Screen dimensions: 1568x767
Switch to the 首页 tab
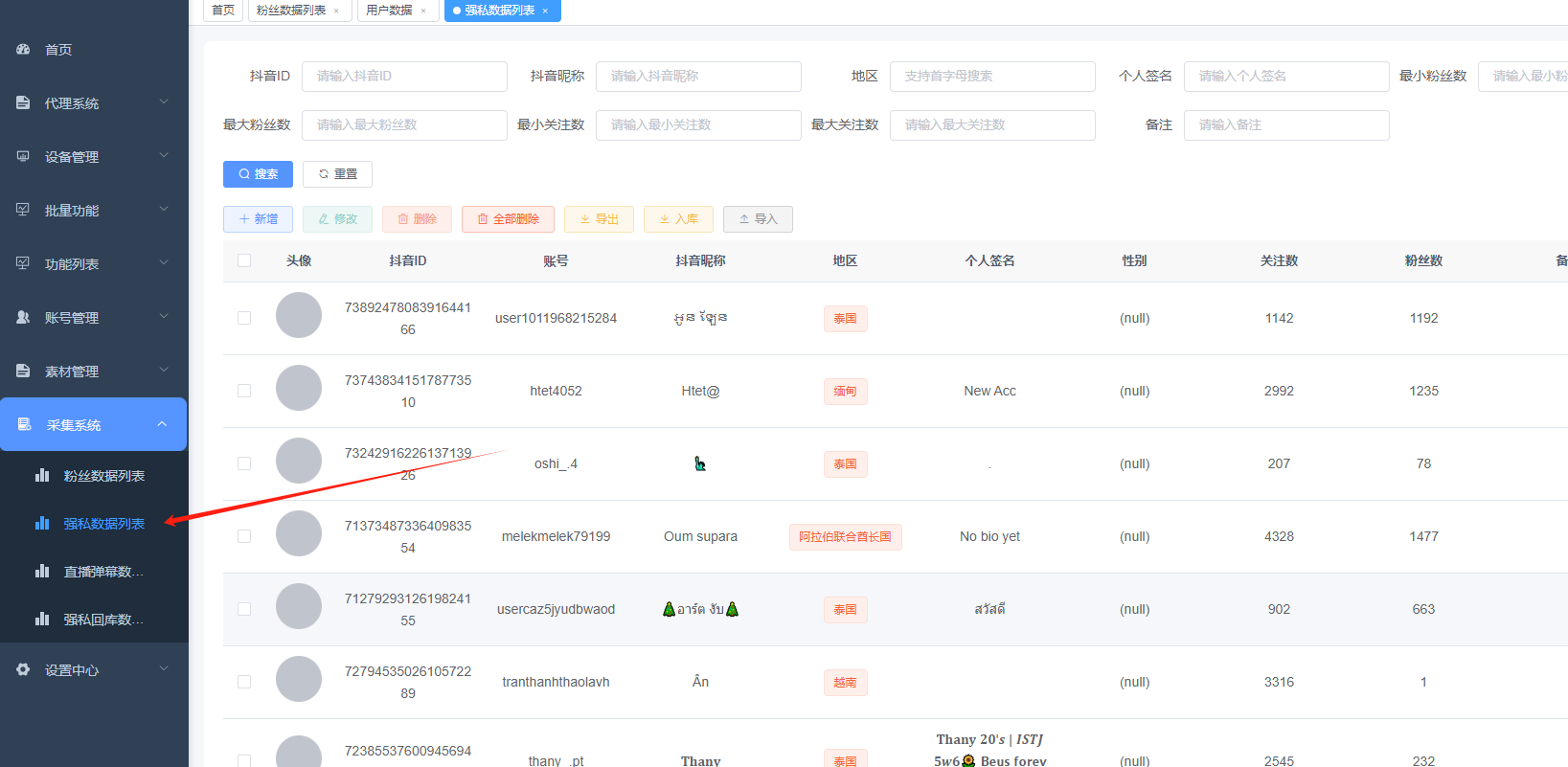pos(223,11)
